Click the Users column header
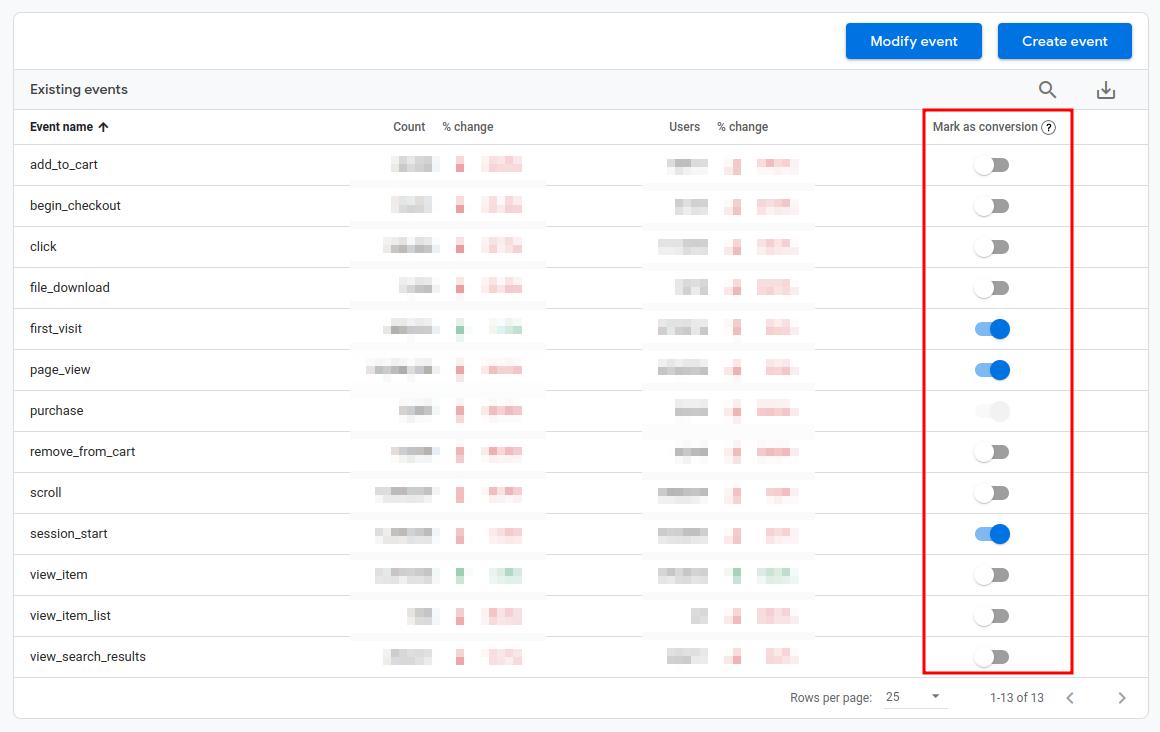Viewport: 1160px width, 732px height. click(x=684, y=126)
